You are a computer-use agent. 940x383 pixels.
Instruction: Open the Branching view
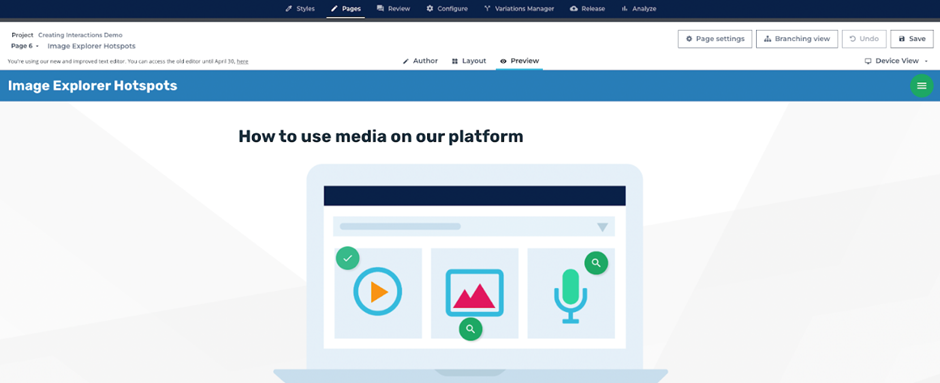[797, 38]
